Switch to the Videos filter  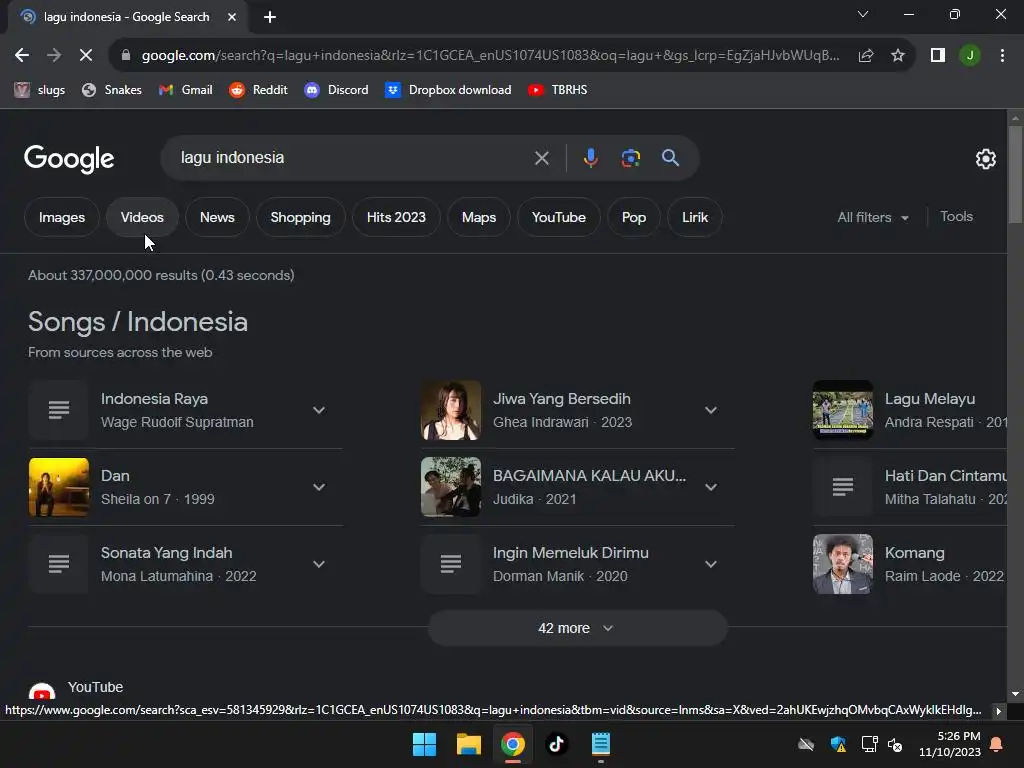[x=142, y=217]
